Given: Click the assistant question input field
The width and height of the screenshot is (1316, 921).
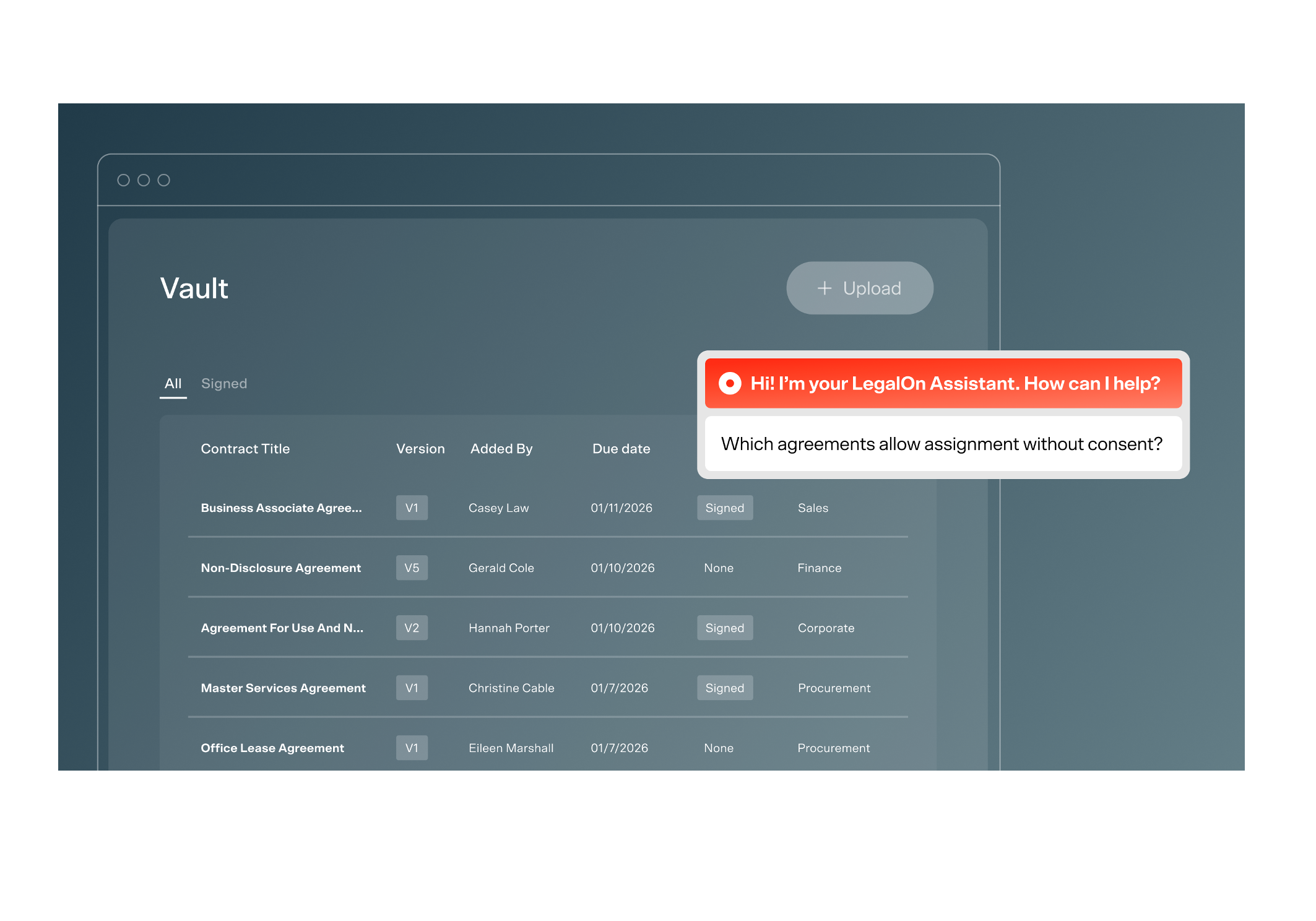Looking at the screenshot, I should click(x=942, y=444).
